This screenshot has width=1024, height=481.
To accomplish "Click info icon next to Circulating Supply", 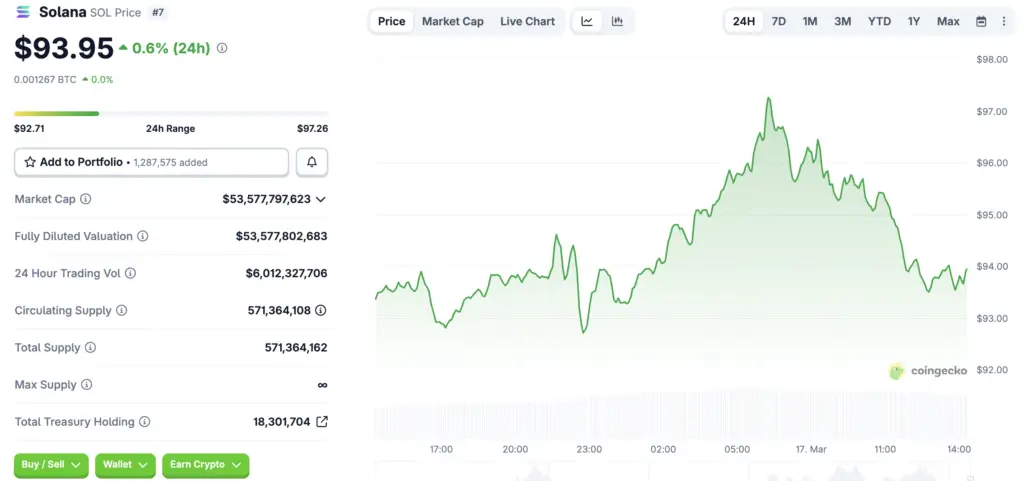I will 122,311.
